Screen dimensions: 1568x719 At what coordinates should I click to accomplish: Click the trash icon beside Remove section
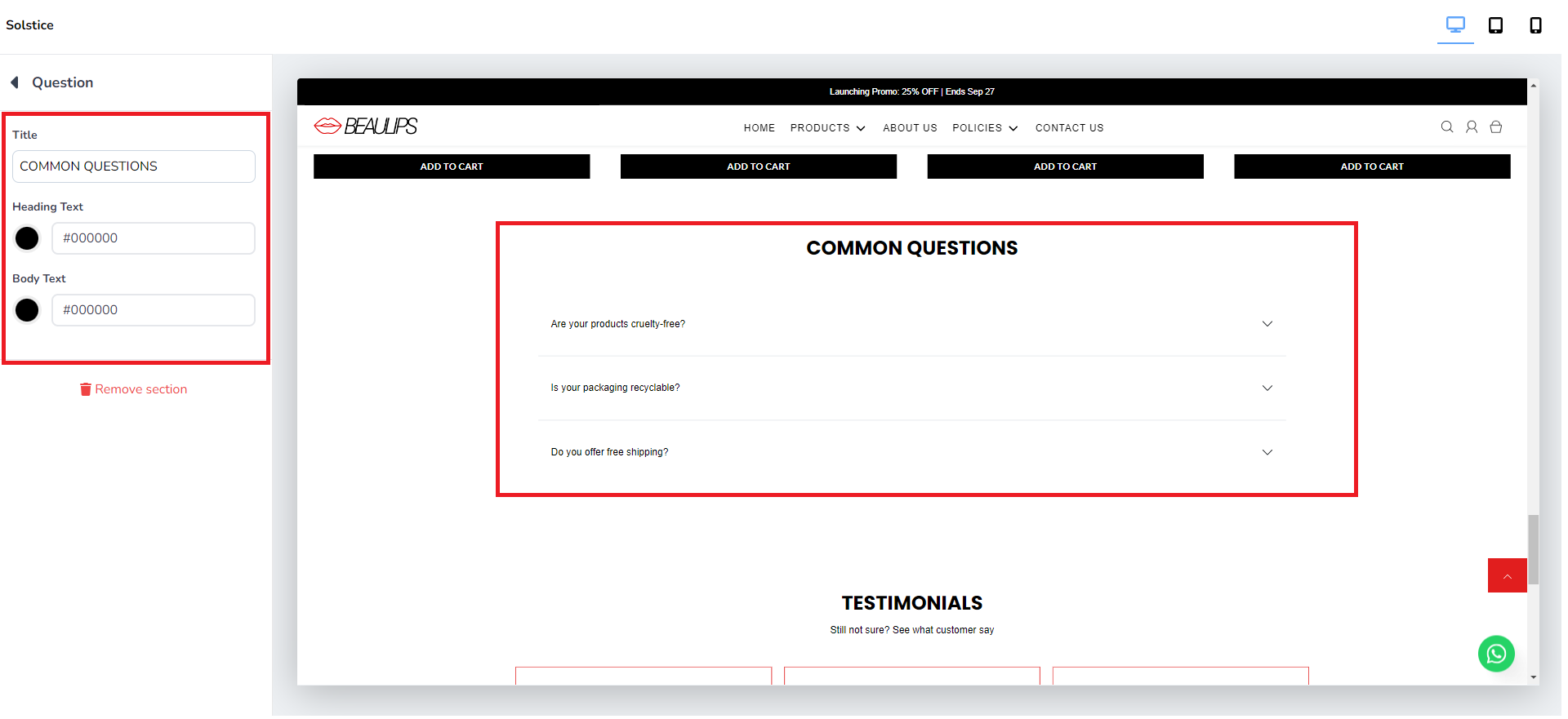pos(85,389)
